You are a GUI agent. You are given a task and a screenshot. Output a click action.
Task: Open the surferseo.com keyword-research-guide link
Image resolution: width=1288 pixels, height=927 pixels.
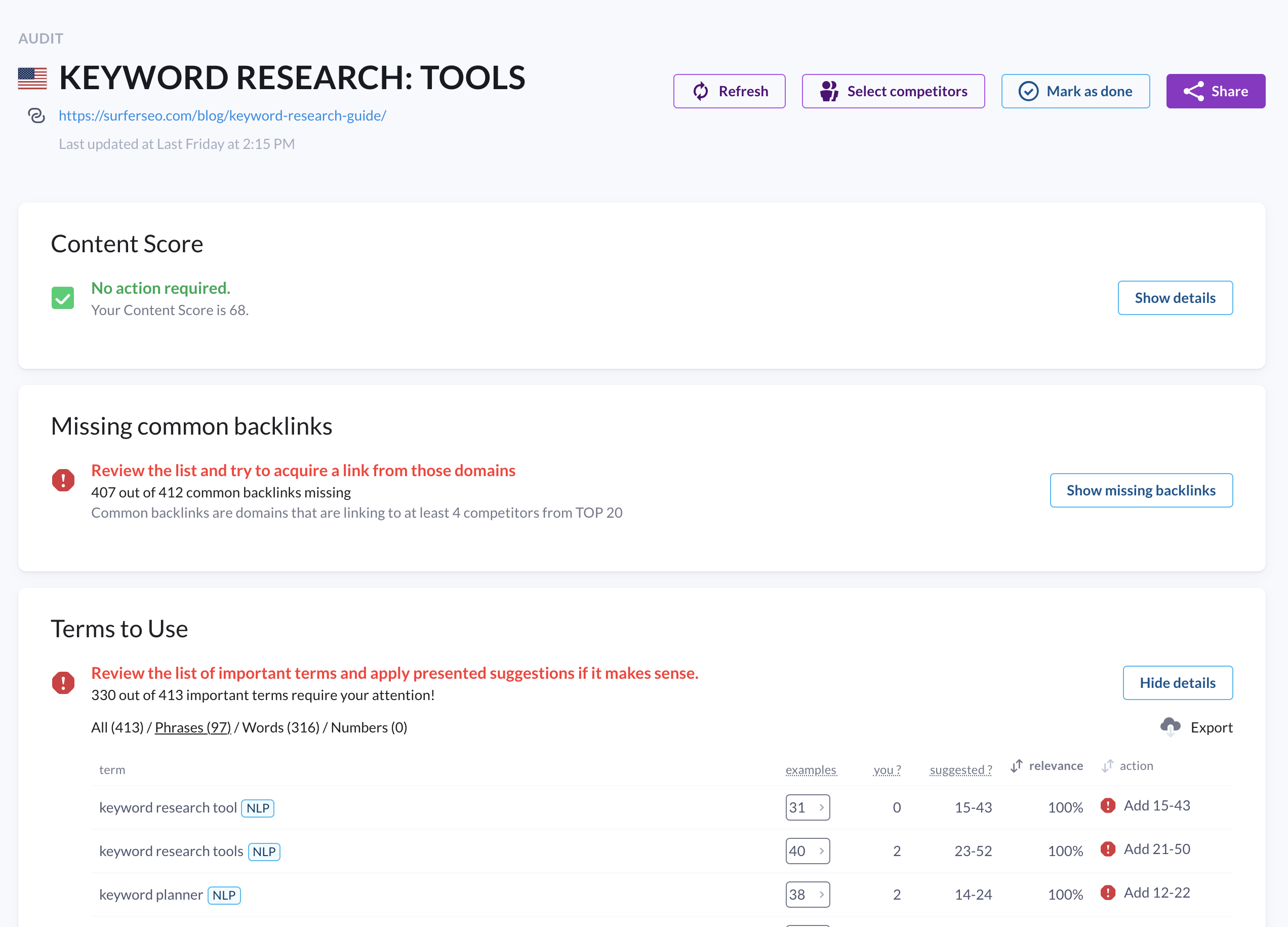pos(222,116)
